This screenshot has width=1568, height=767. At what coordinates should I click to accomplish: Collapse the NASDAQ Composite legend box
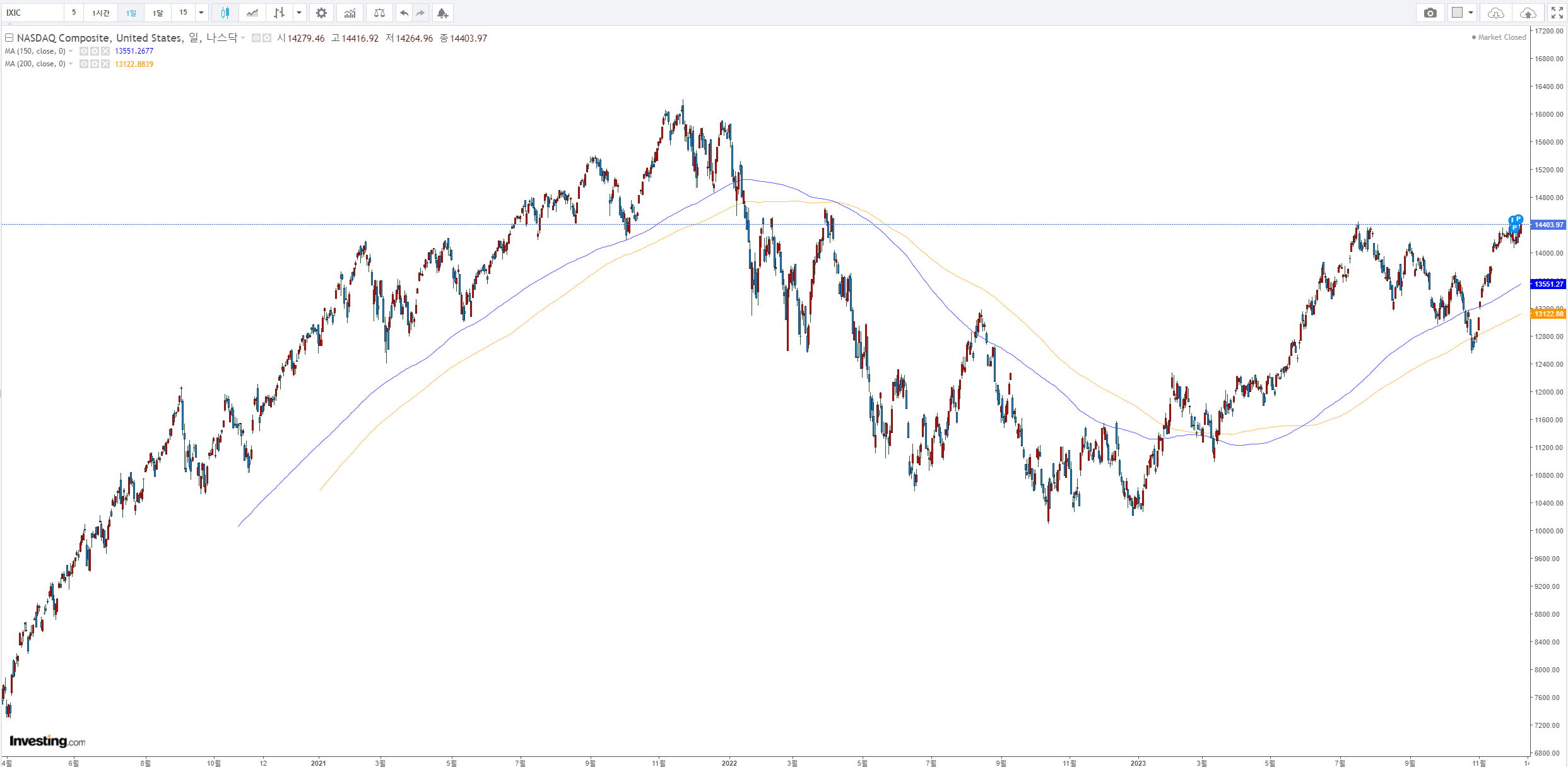point(9,38)
